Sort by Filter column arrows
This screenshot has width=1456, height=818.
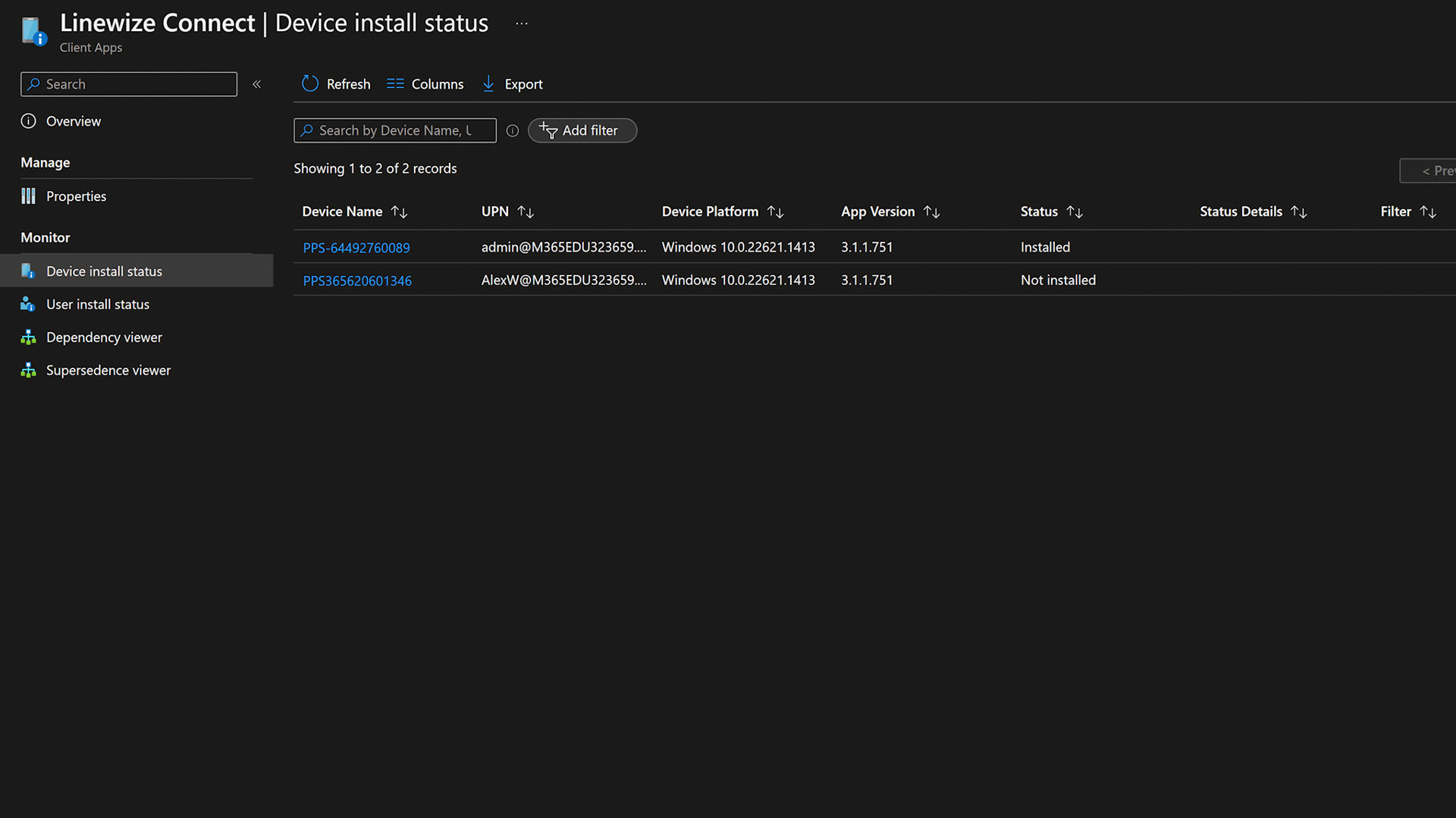[1428, 212]
